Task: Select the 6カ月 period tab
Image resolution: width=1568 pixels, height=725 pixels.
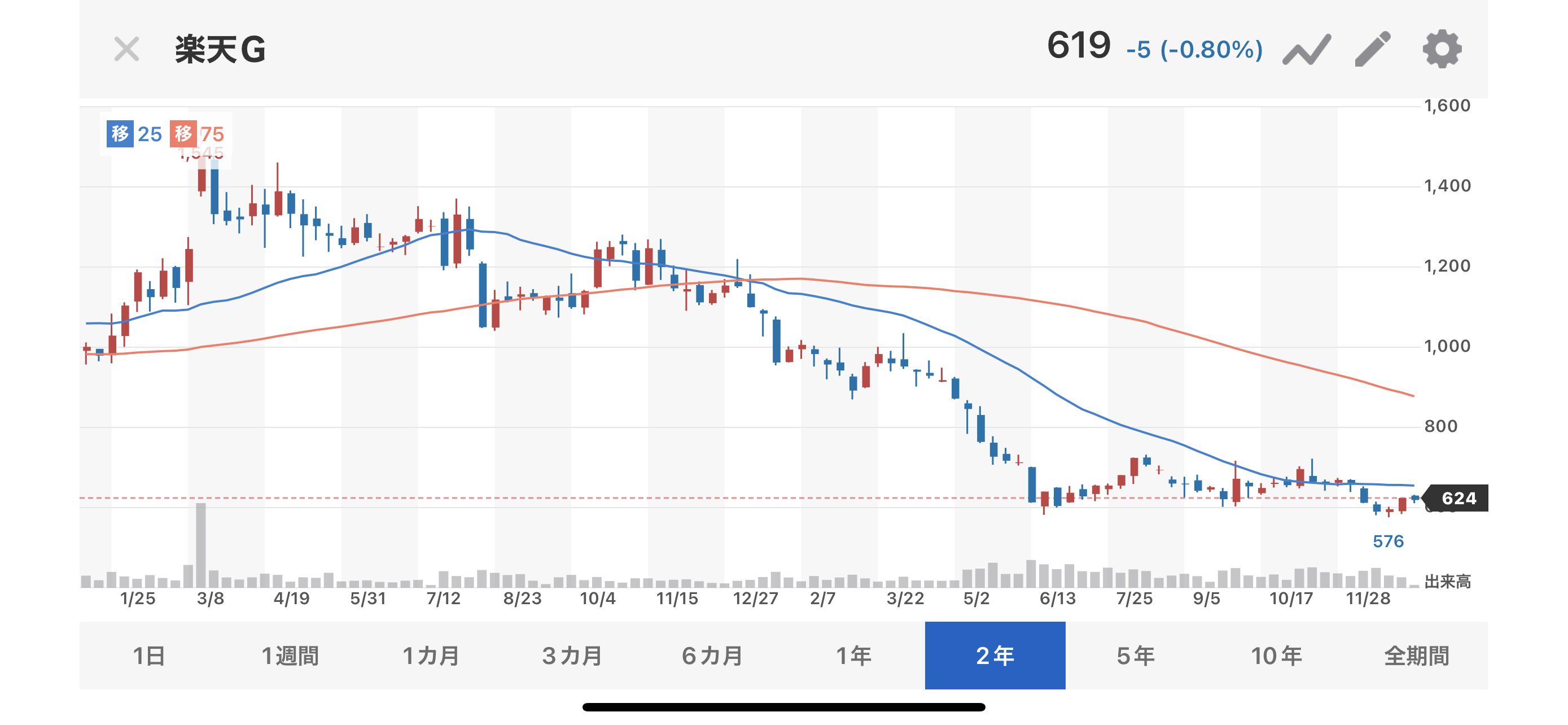Action: click(713, 656)
